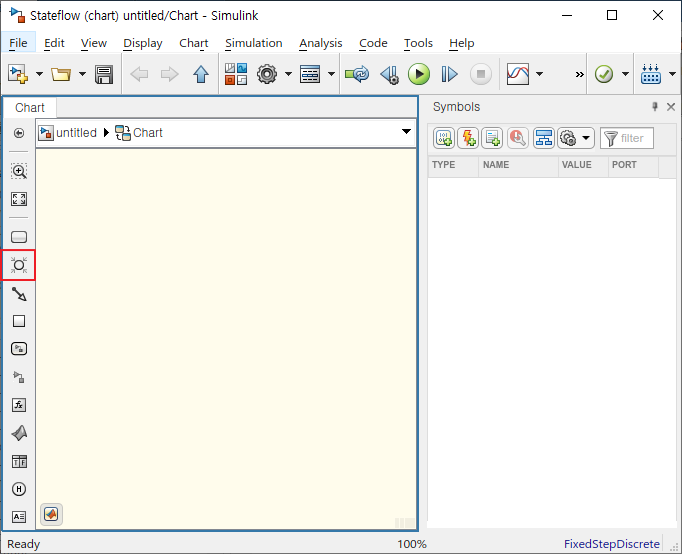Expand the Model Advisor dropdown arrow

(x=625, y=74)
